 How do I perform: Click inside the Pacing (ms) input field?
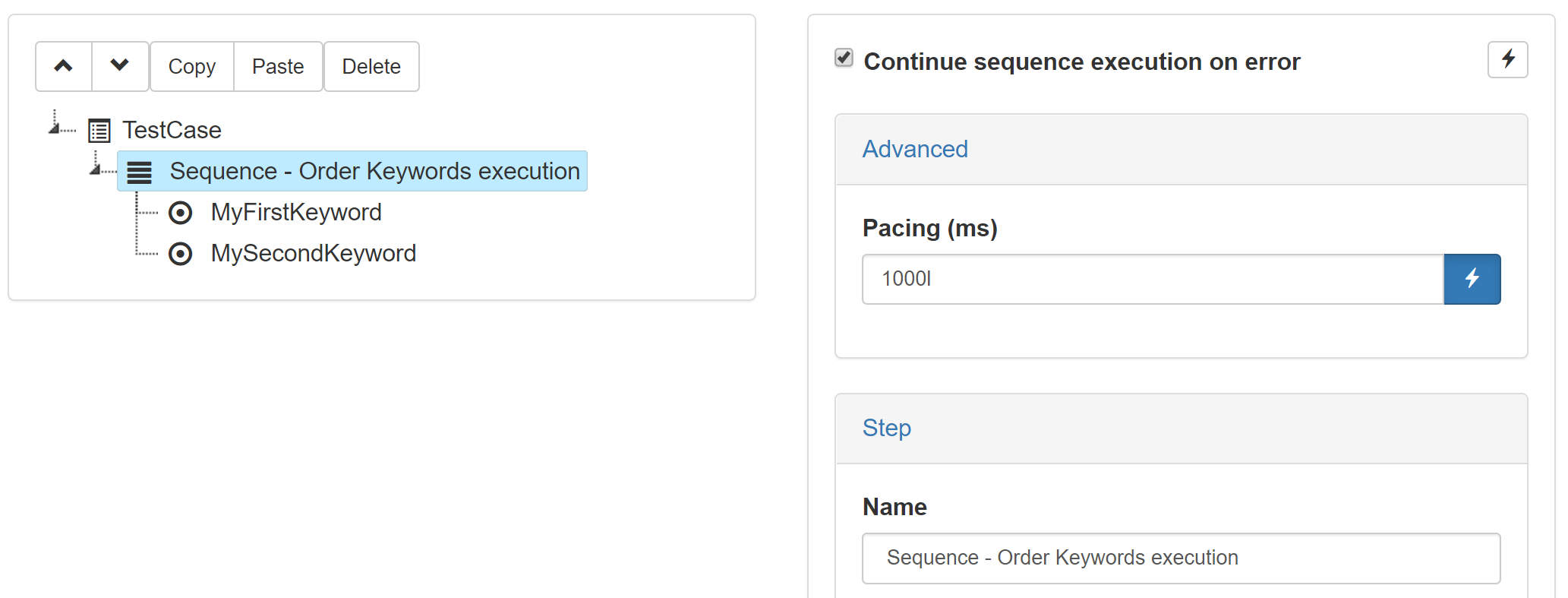point(1139,279)
